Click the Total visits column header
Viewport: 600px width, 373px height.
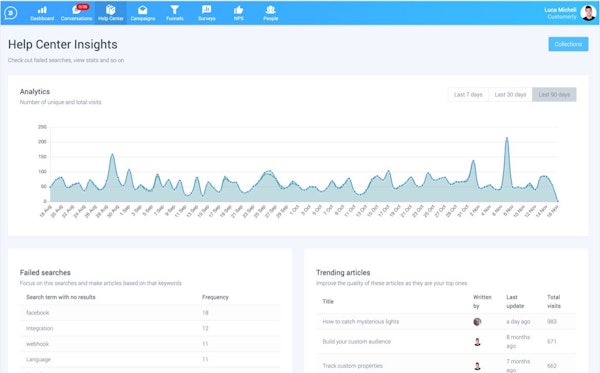554,301
